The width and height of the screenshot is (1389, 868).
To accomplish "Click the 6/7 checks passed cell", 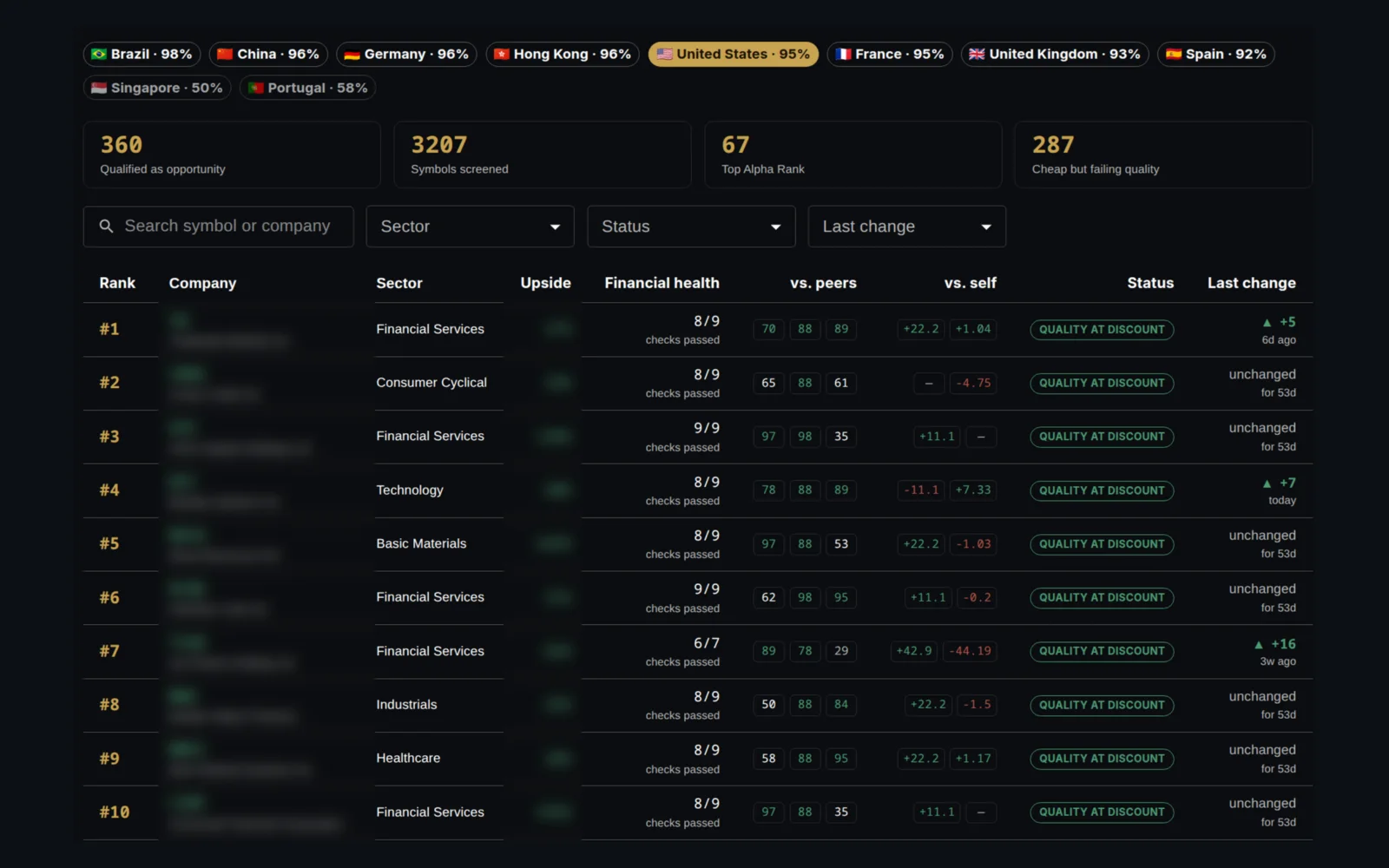I will [682, 651].
